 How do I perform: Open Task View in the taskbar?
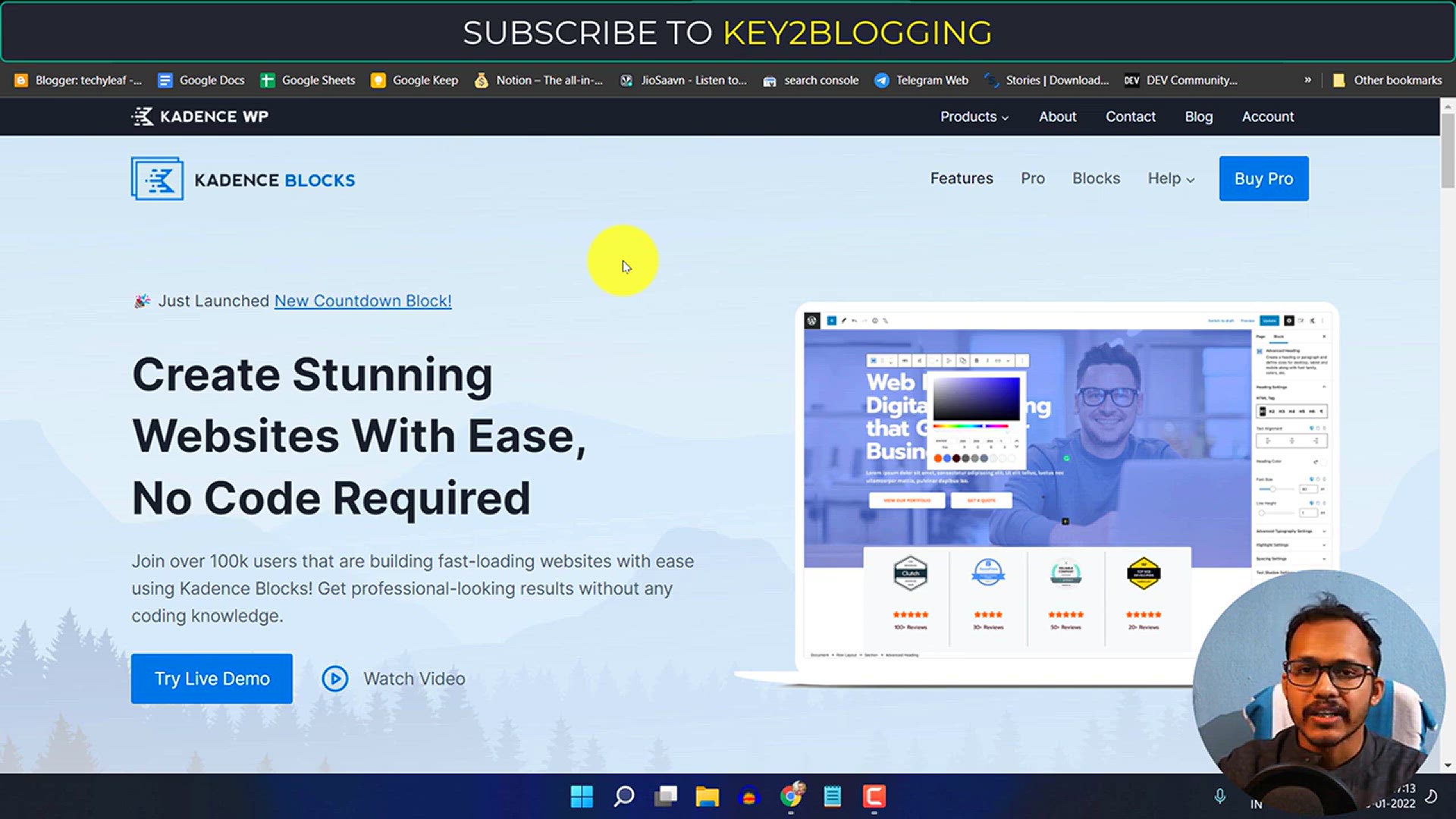(x=666, y=796)
